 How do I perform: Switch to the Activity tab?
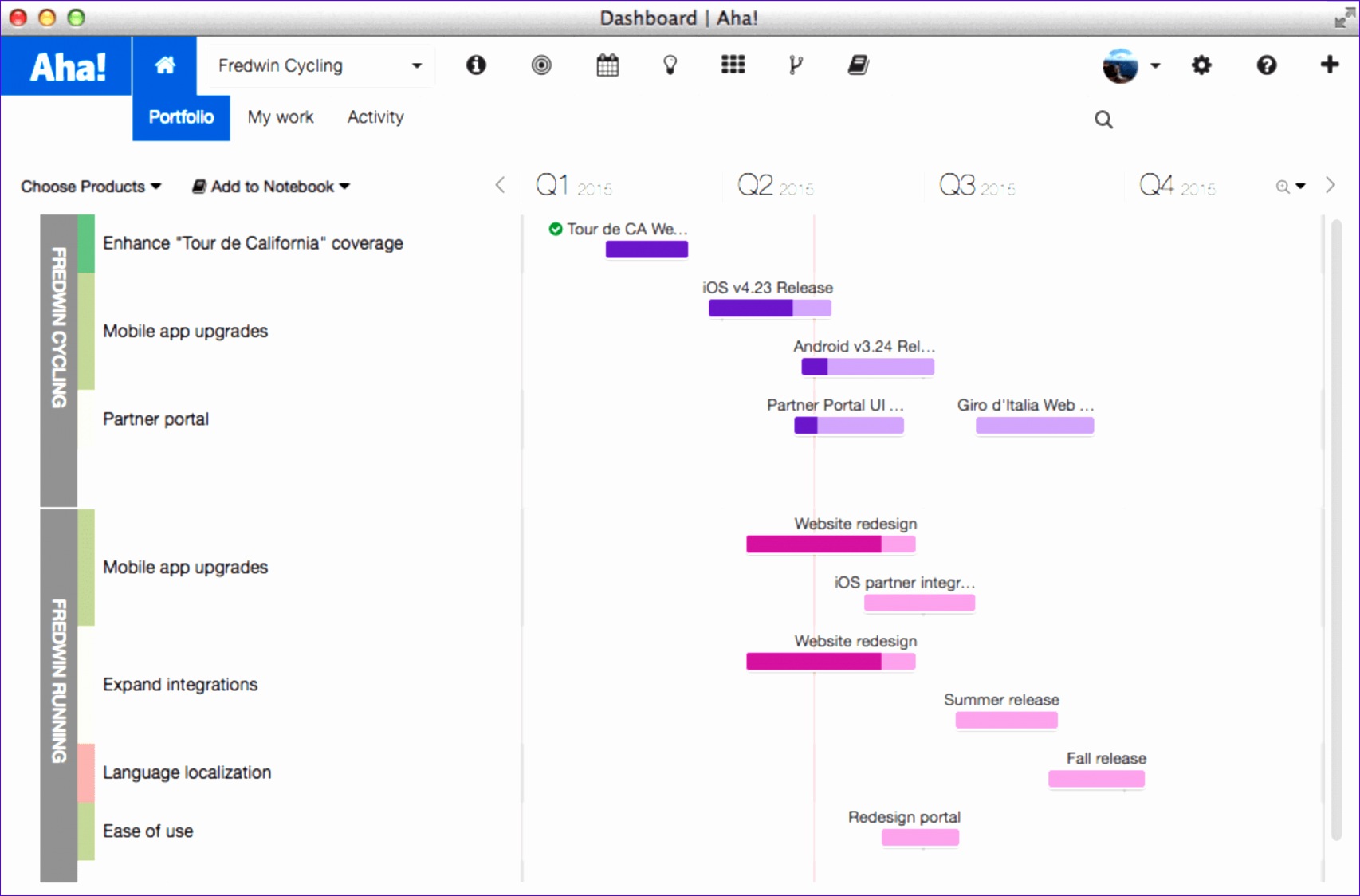[x=375, y=116]
